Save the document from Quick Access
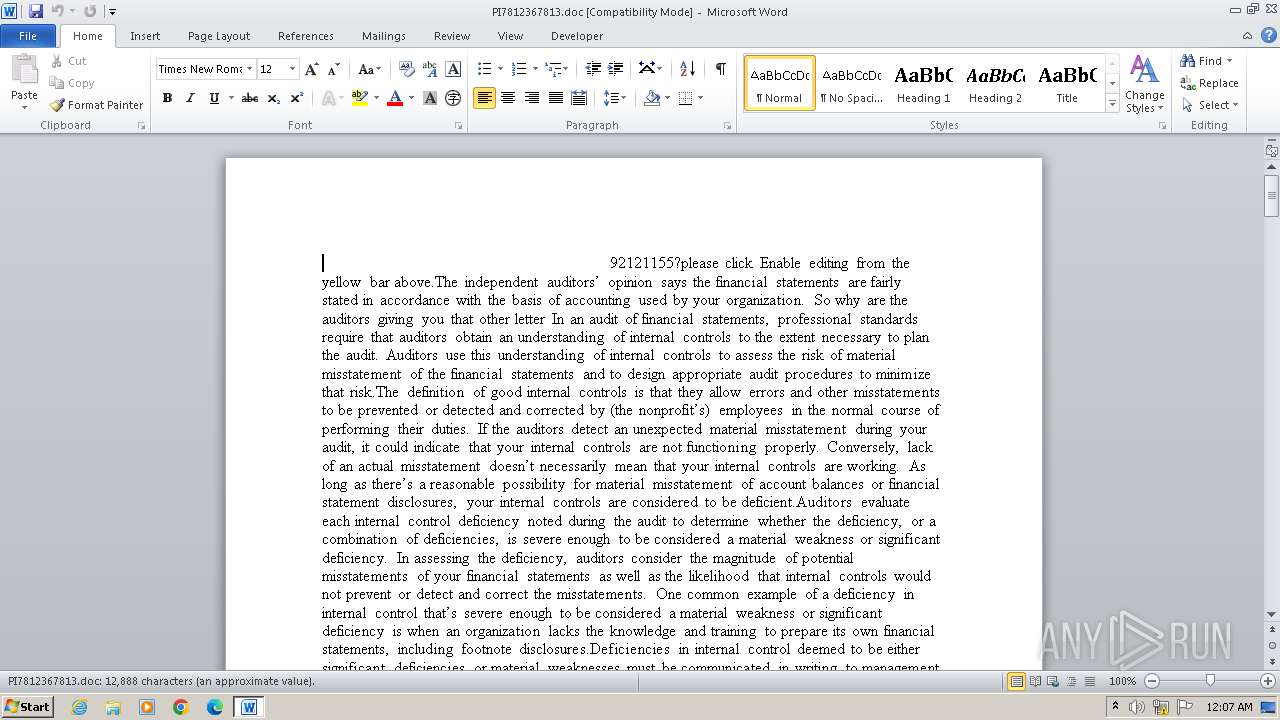The image size is (1280, 720). click(36, 11)
